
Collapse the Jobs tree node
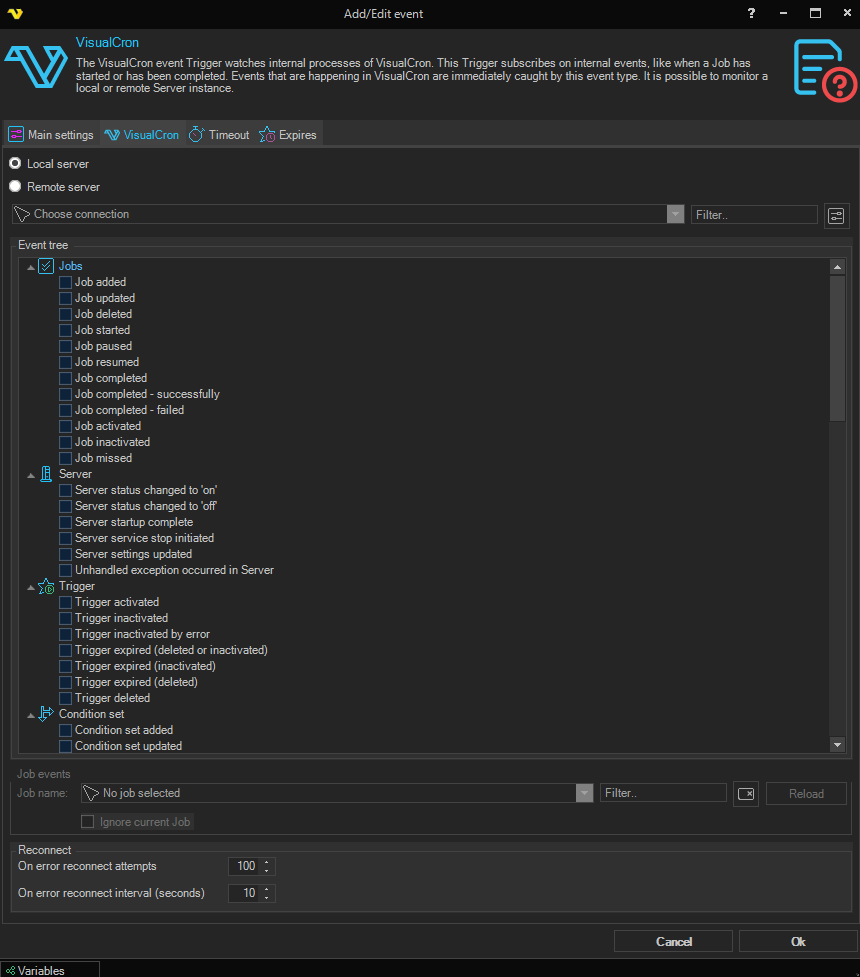pos(30,267)
